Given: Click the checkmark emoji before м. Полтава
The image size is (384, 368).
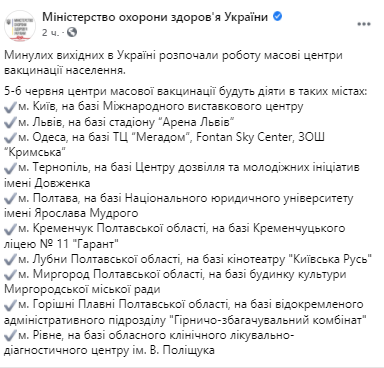Looking at the screenshot, I should pyautogui.click(x=10, y=199).
